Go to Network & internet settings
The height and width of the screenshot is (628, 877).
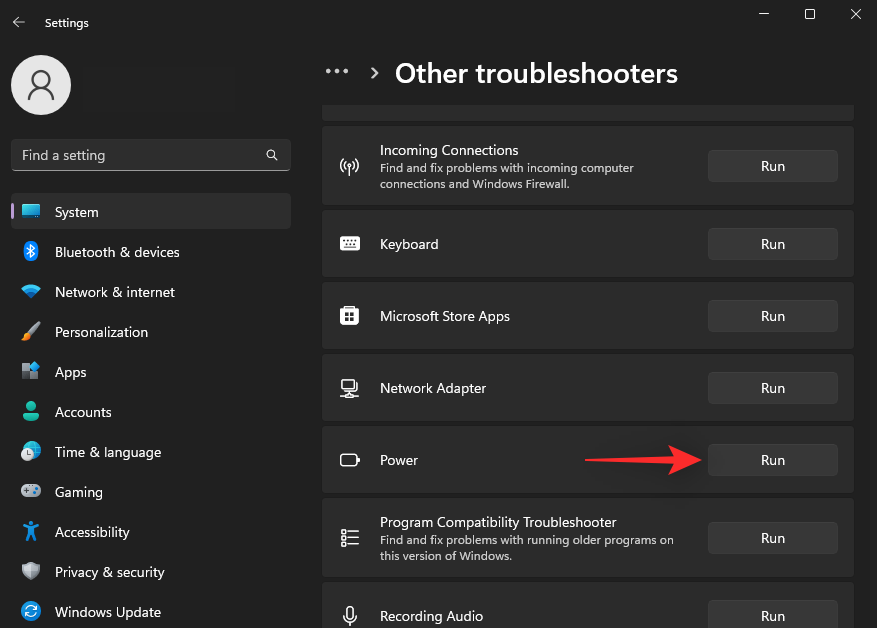[114, 292]
